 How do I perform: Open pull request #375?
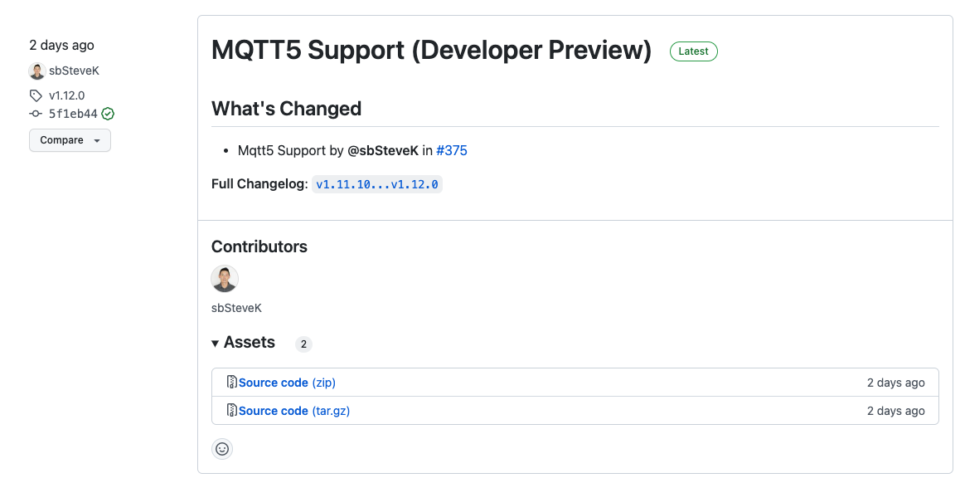(x=452, y=151)
